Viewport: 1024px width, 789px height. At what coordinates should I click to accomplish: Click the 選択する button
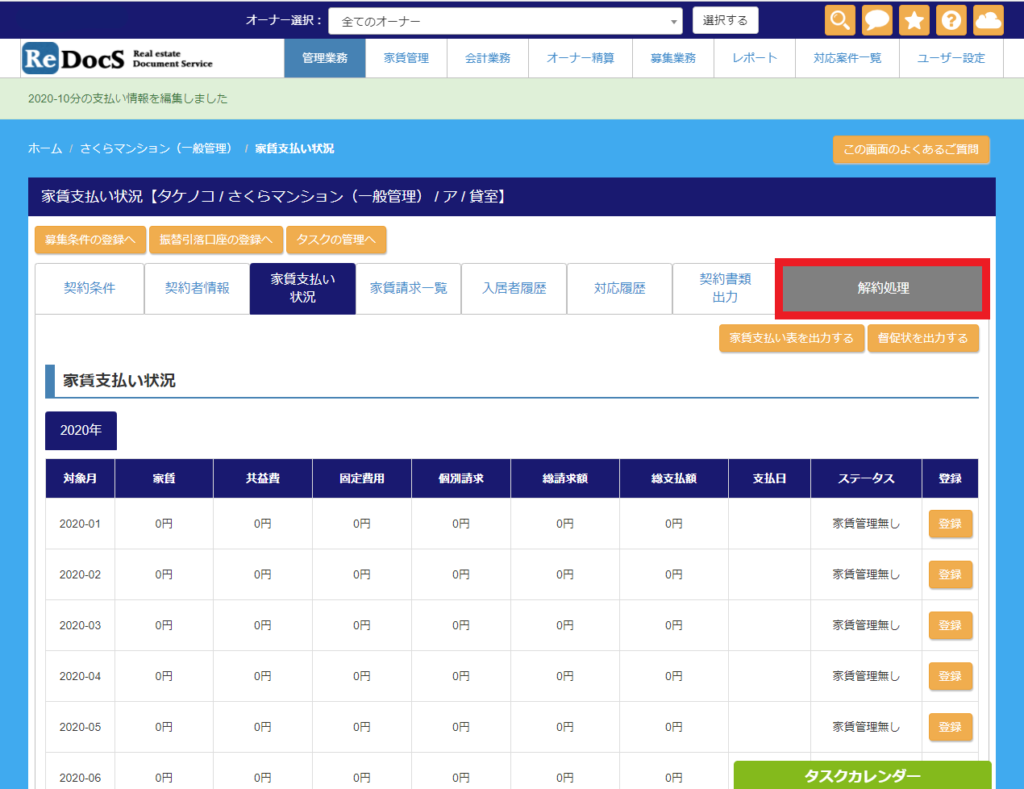(725, 20)
